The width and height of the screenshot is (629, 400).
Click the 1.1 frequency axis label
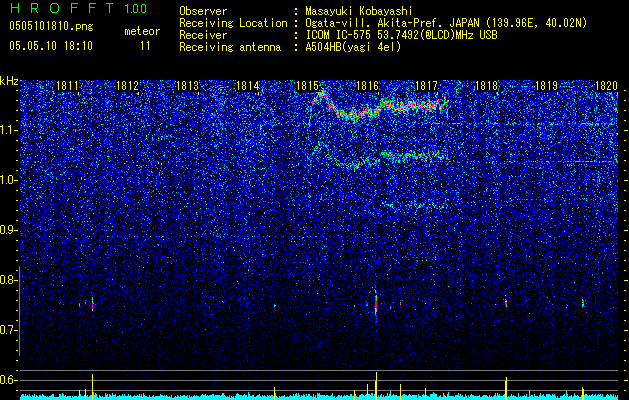[9, 130]
